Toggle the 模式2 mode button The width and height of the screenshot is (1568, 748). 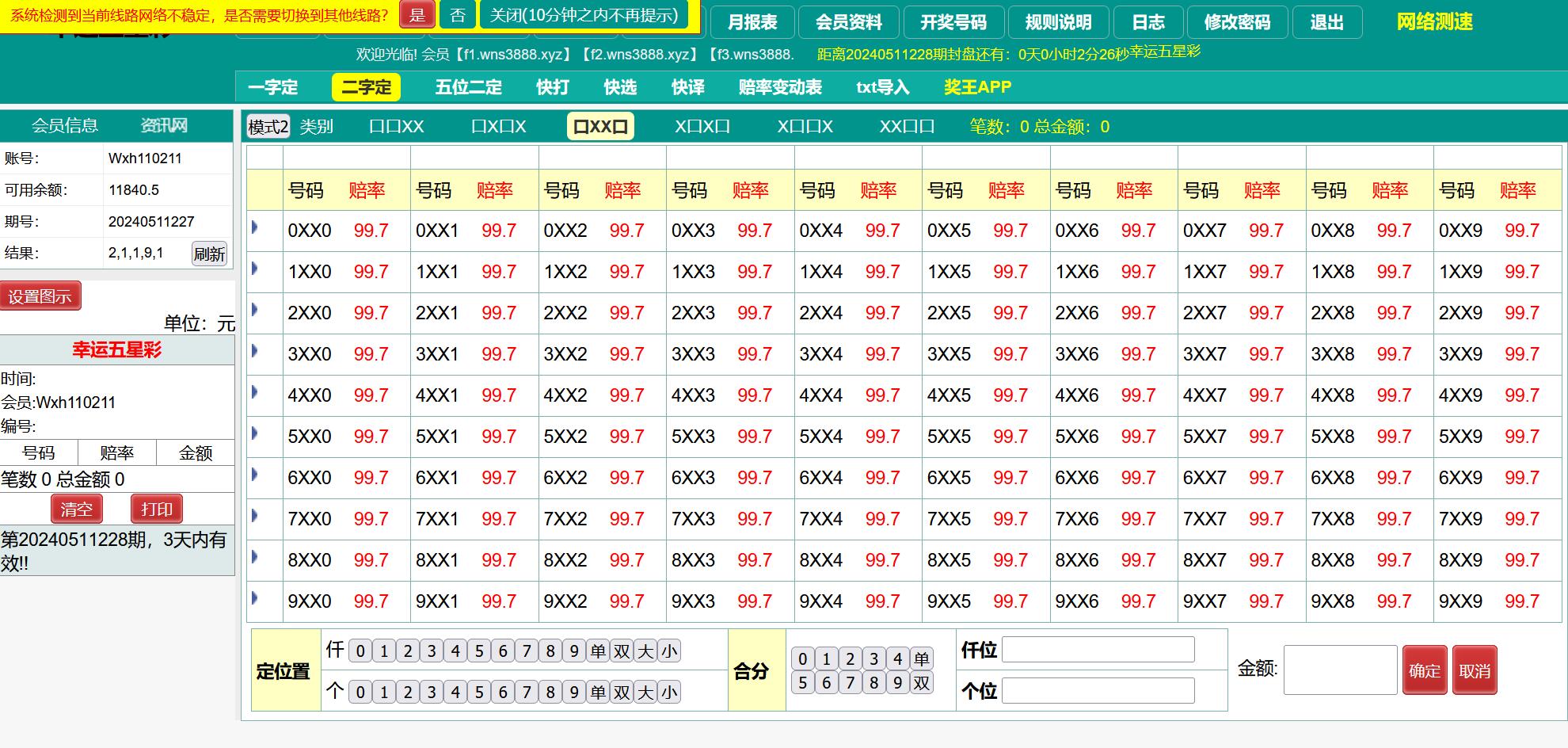tap(268, 127)
